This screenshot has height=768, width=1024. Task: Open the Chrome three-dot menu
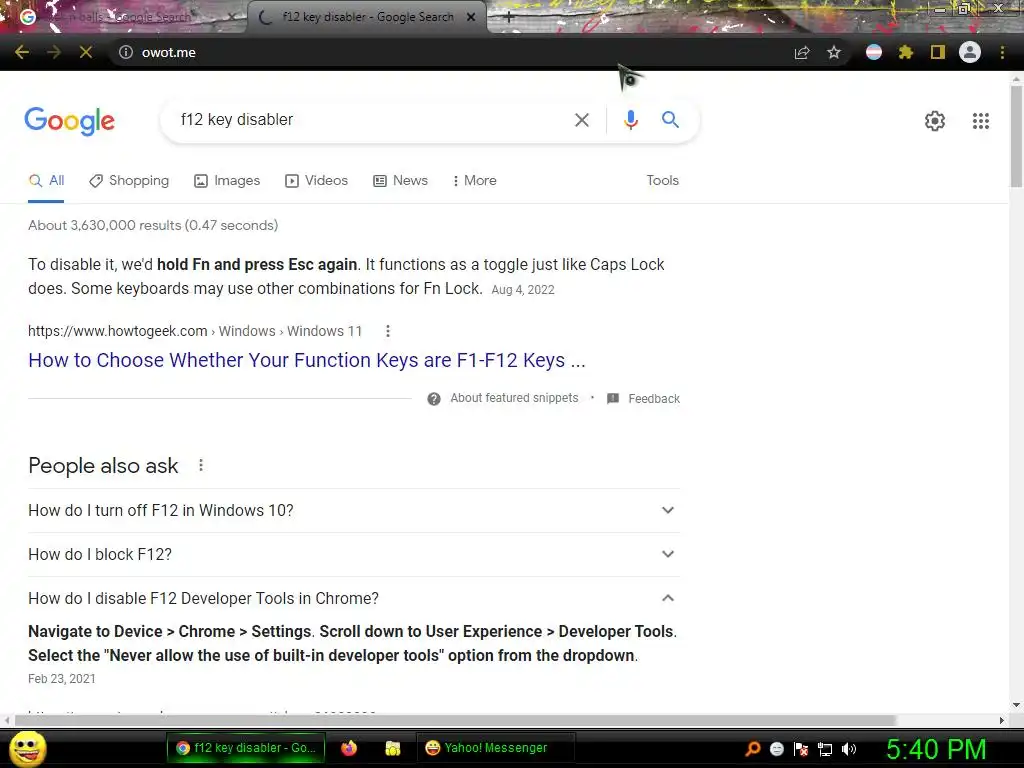(1002, 52)
